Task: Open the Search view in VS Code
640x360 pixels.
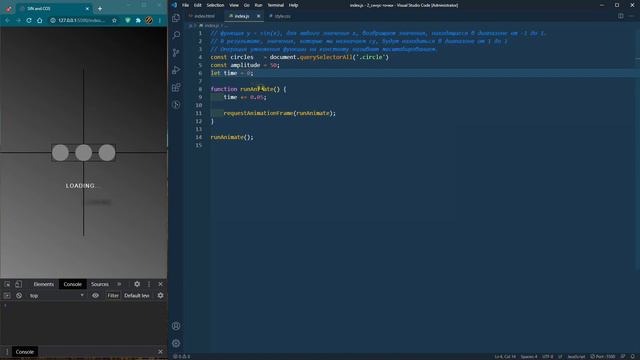Action: coord(176,35)
